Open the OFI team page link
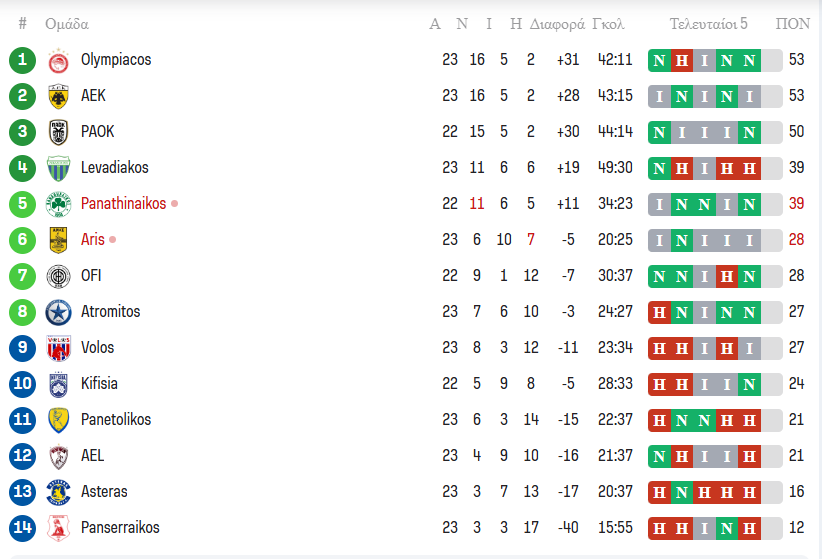Screen dimensions: 822x559 click(91, 276)
